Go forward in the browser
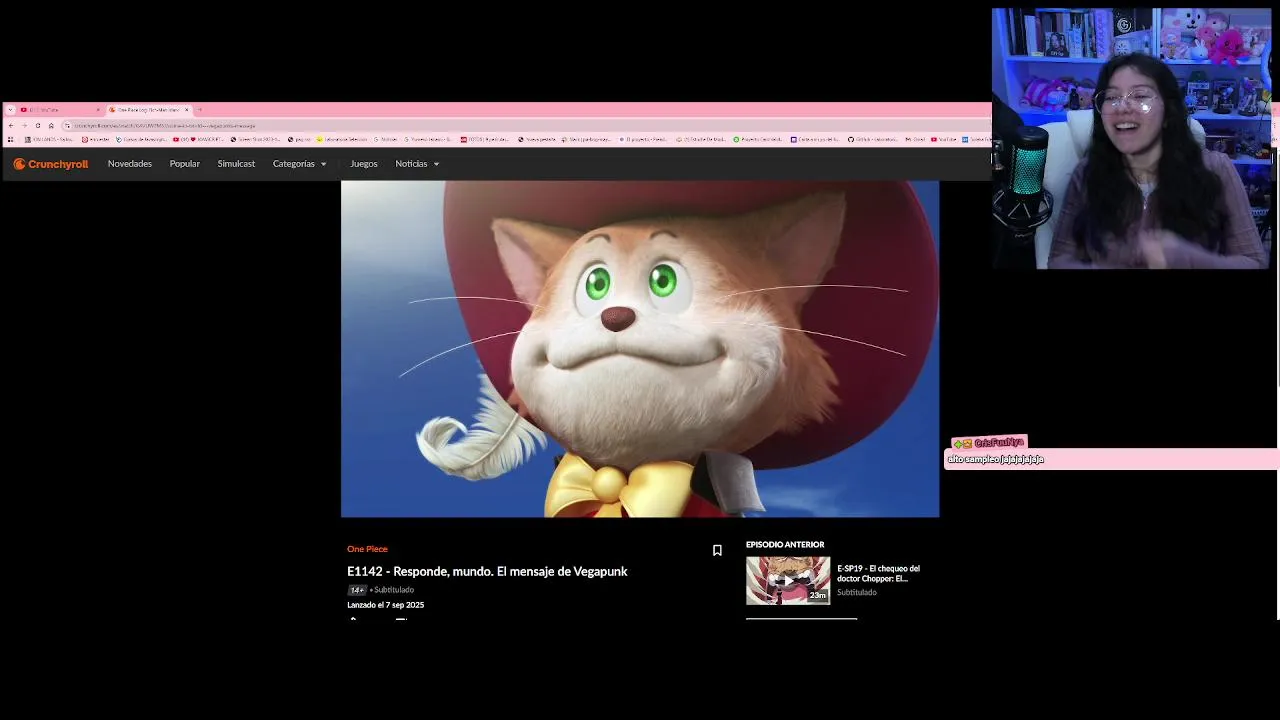Viewport: 1280px width, 720px height. tap(24, 125)
